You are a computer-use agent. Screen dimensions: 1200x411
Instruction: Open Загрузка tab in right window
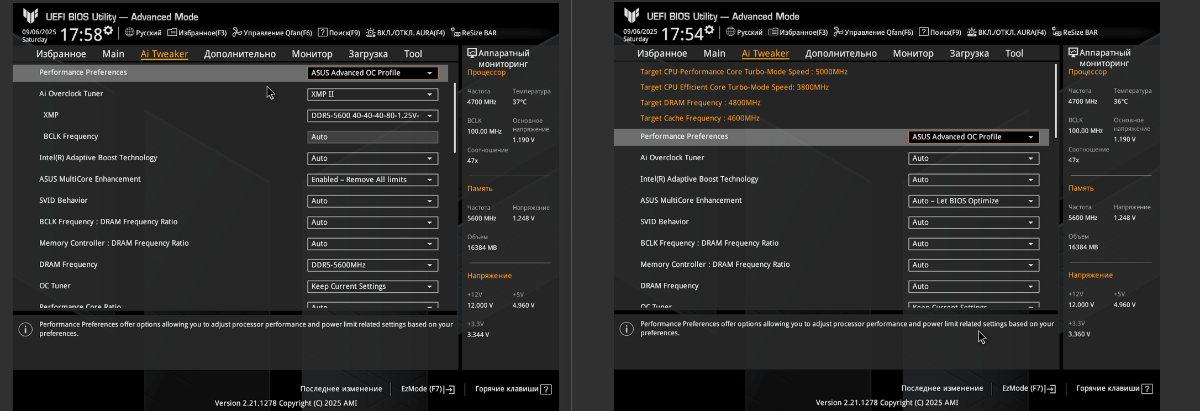click(x=969, y=53)
